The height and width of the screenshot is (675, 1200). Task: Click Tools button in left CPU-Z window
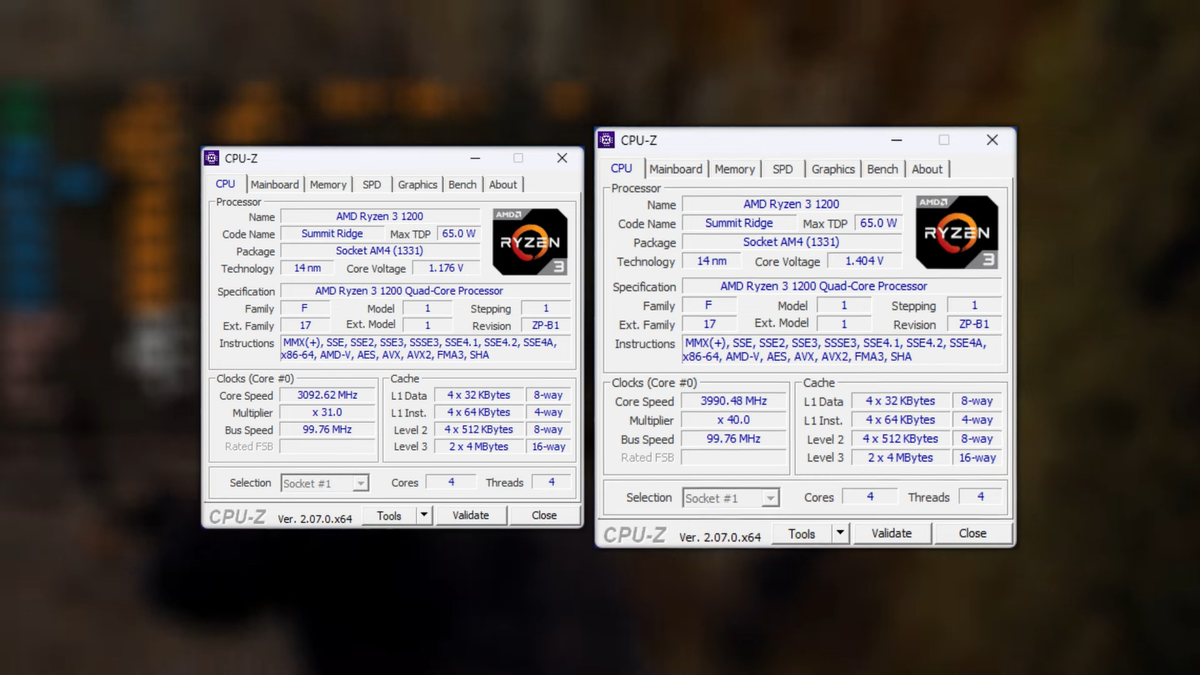coord(389,516)
